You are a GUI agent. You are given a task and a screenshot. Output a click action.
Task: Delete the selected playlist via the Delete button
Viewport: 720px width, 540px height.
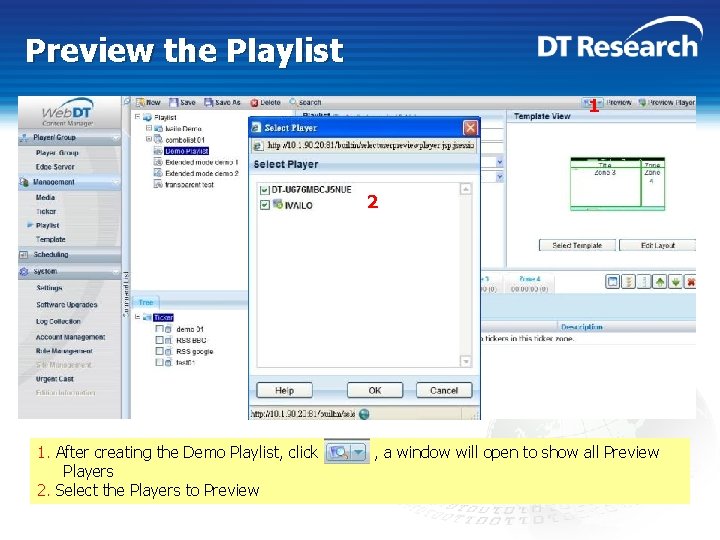click(265, 102)
